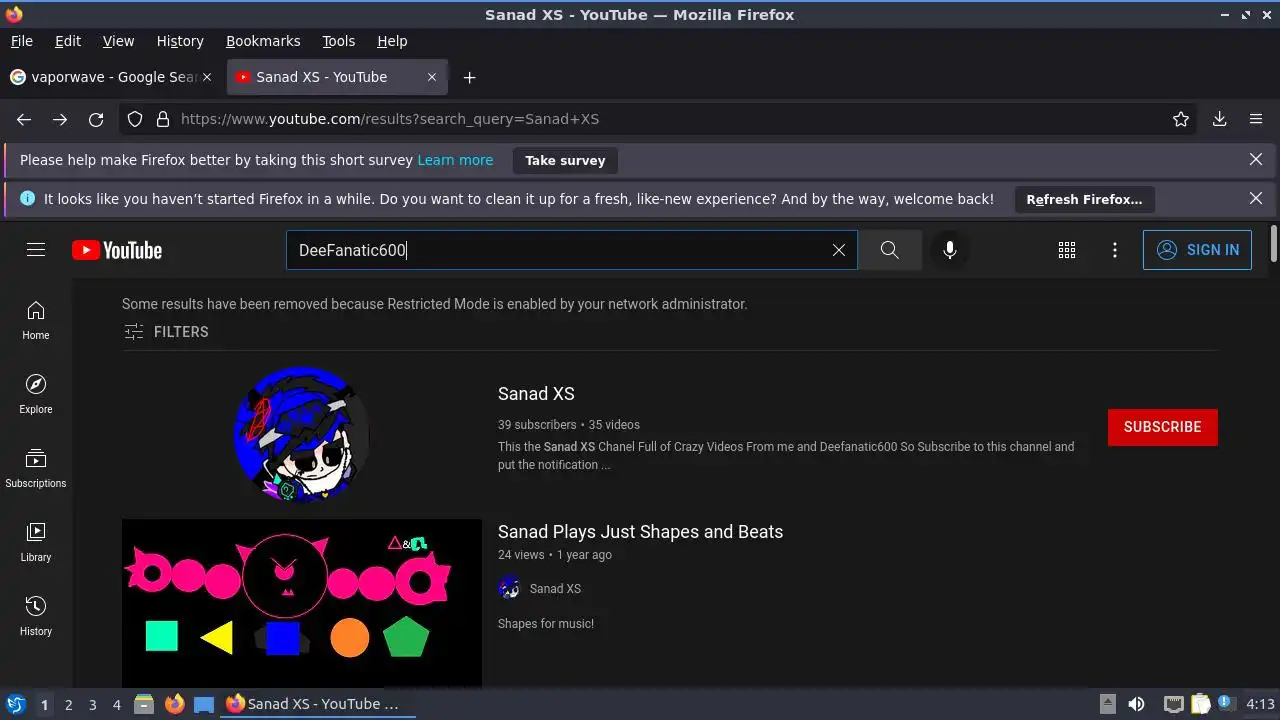This screenshot has height=720, width=1280.
Task: Go back with the browser back arrow
Action: tap(24, 119)
